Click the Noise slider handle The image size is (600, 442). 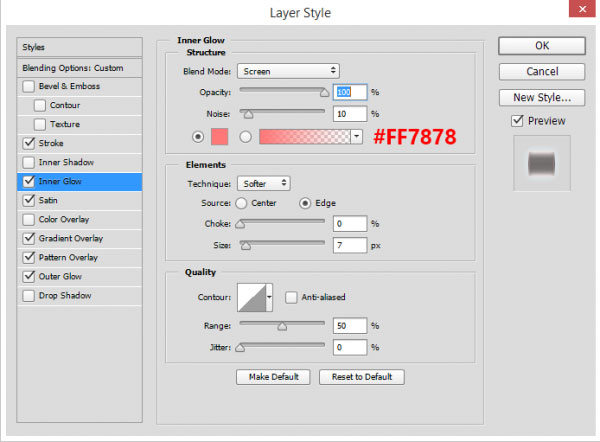248,114
